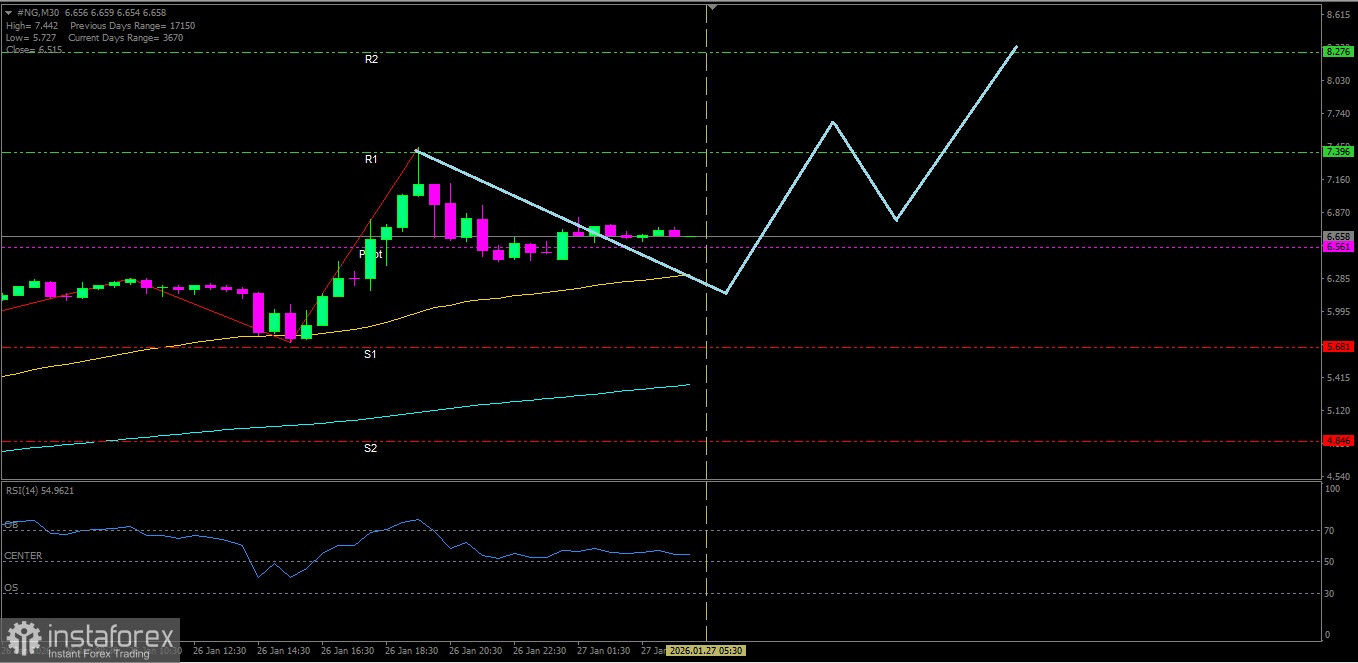
Task: Click the green 7.356 price tag
Action: [1337, 152]
